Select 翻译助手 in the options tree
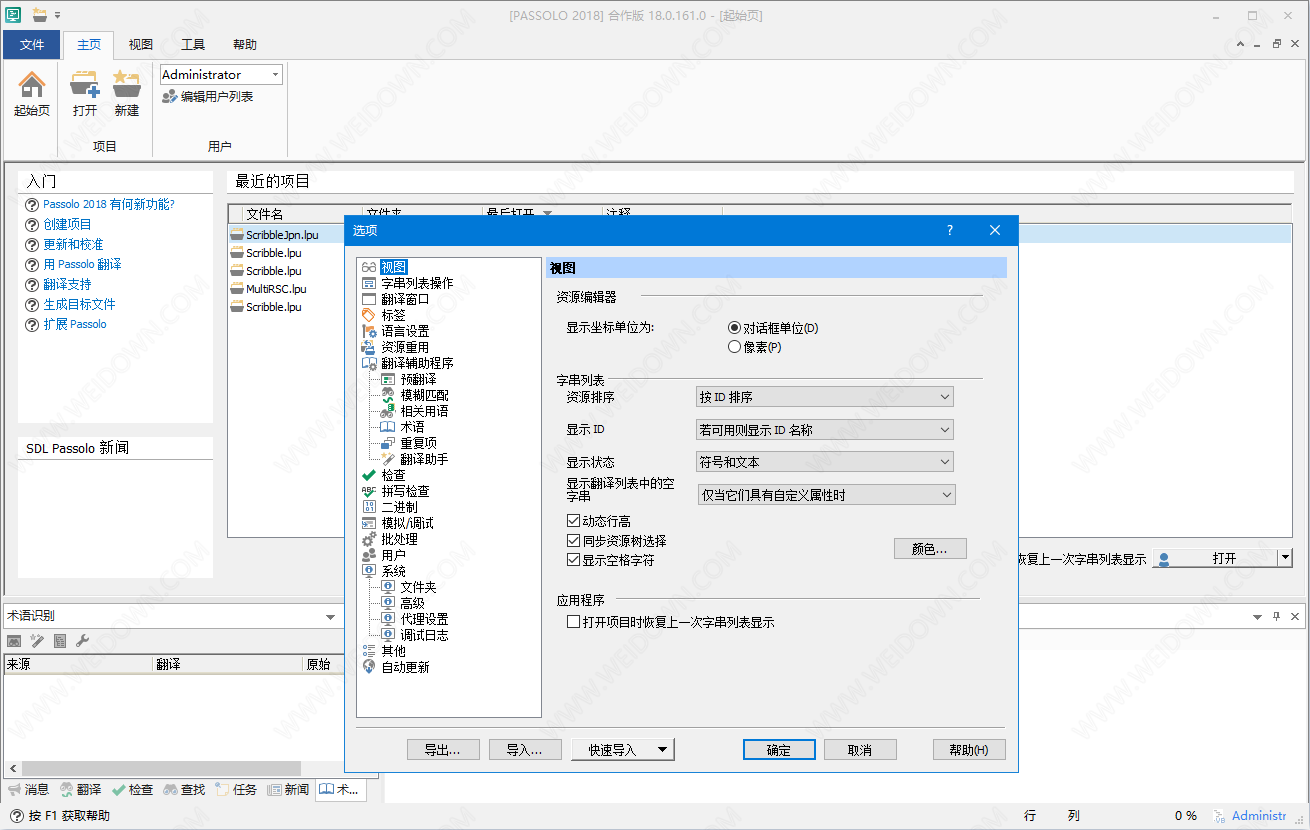 pos(424,459)
